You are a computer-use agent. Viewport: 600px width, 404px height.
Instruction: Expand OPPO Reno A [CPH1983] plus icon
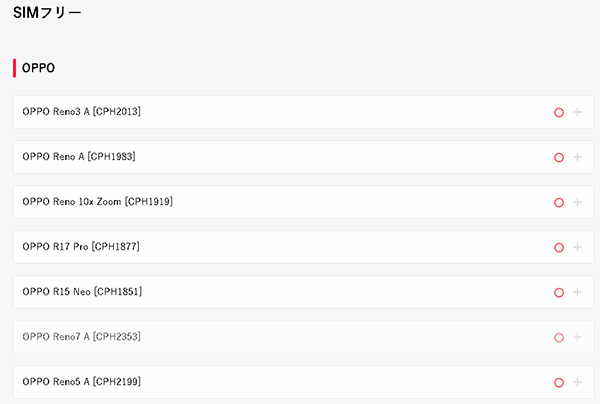pos(577,157)
